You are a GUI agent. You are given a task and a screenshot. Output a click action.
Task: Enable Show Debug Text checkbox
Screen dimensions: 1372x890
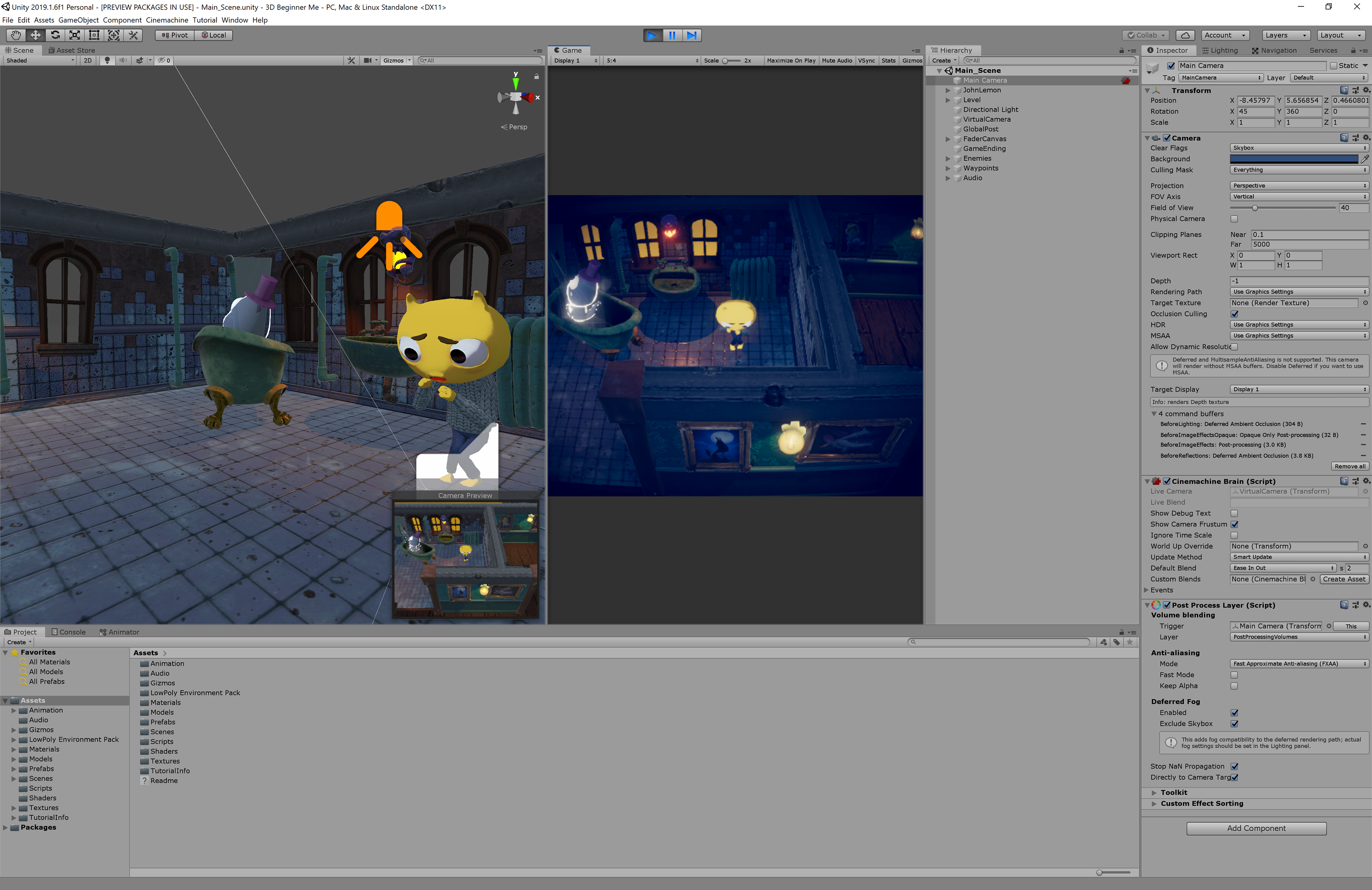click(1234, 513)
